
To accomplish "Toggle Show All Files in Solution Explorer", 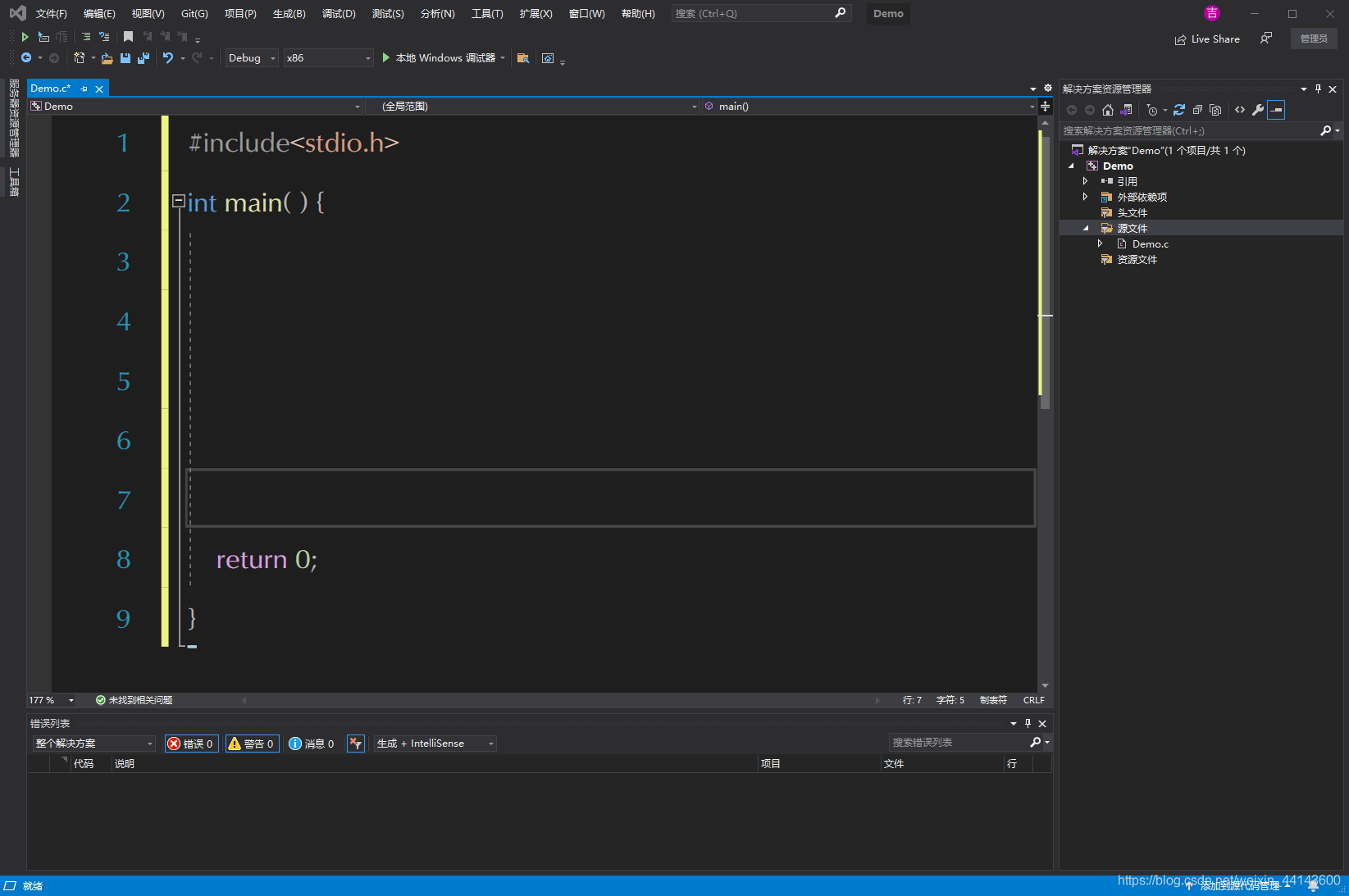I will point(1215,110).
